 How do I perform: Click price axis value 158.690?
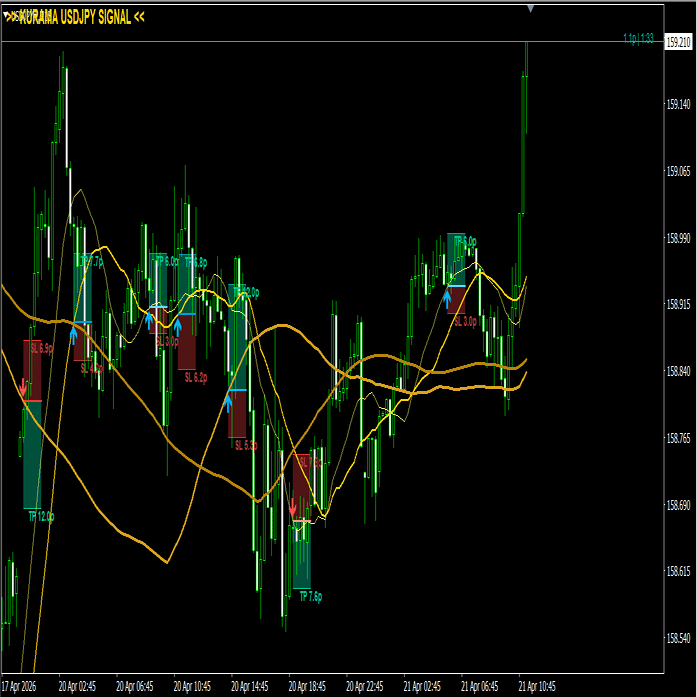pyautogui.click(x=678, y=505)
